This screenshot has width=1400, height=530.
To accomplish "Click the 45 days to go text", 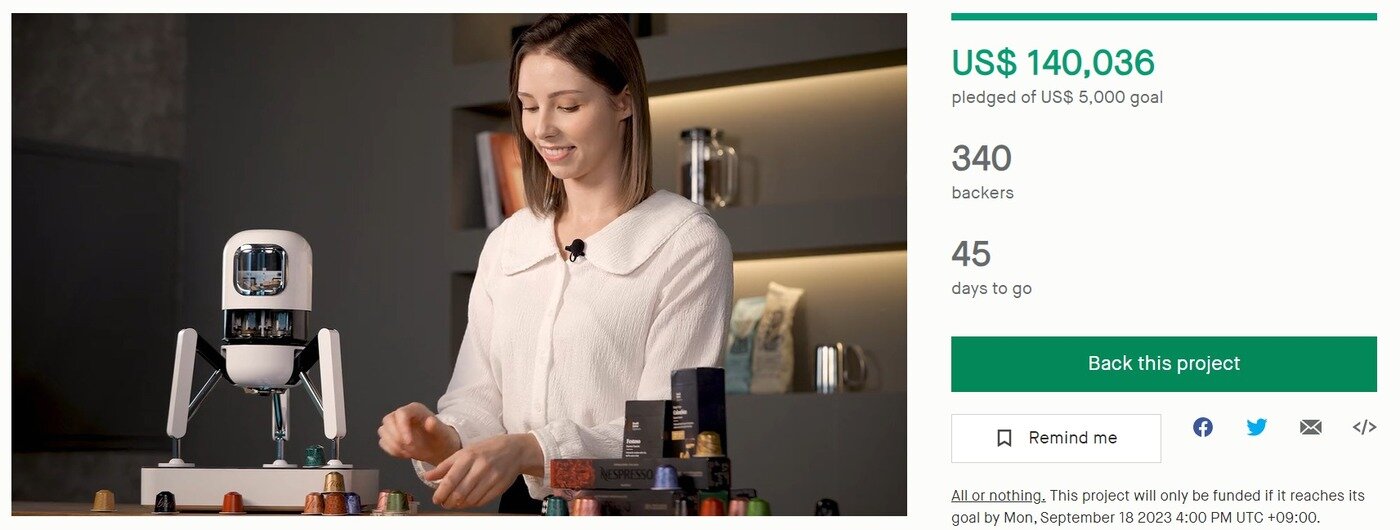I will (x=991, y=268).
